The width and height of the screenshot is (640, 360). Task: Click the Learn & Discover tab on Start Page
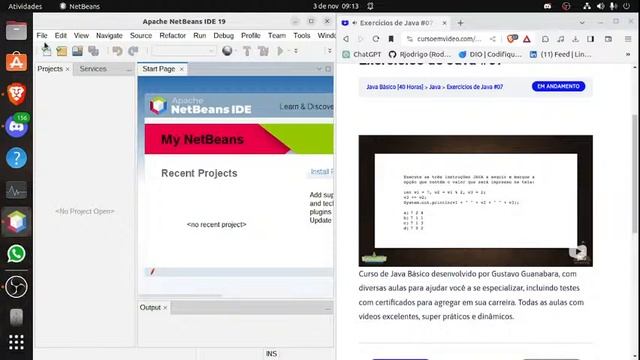click(x=306, y=107)
